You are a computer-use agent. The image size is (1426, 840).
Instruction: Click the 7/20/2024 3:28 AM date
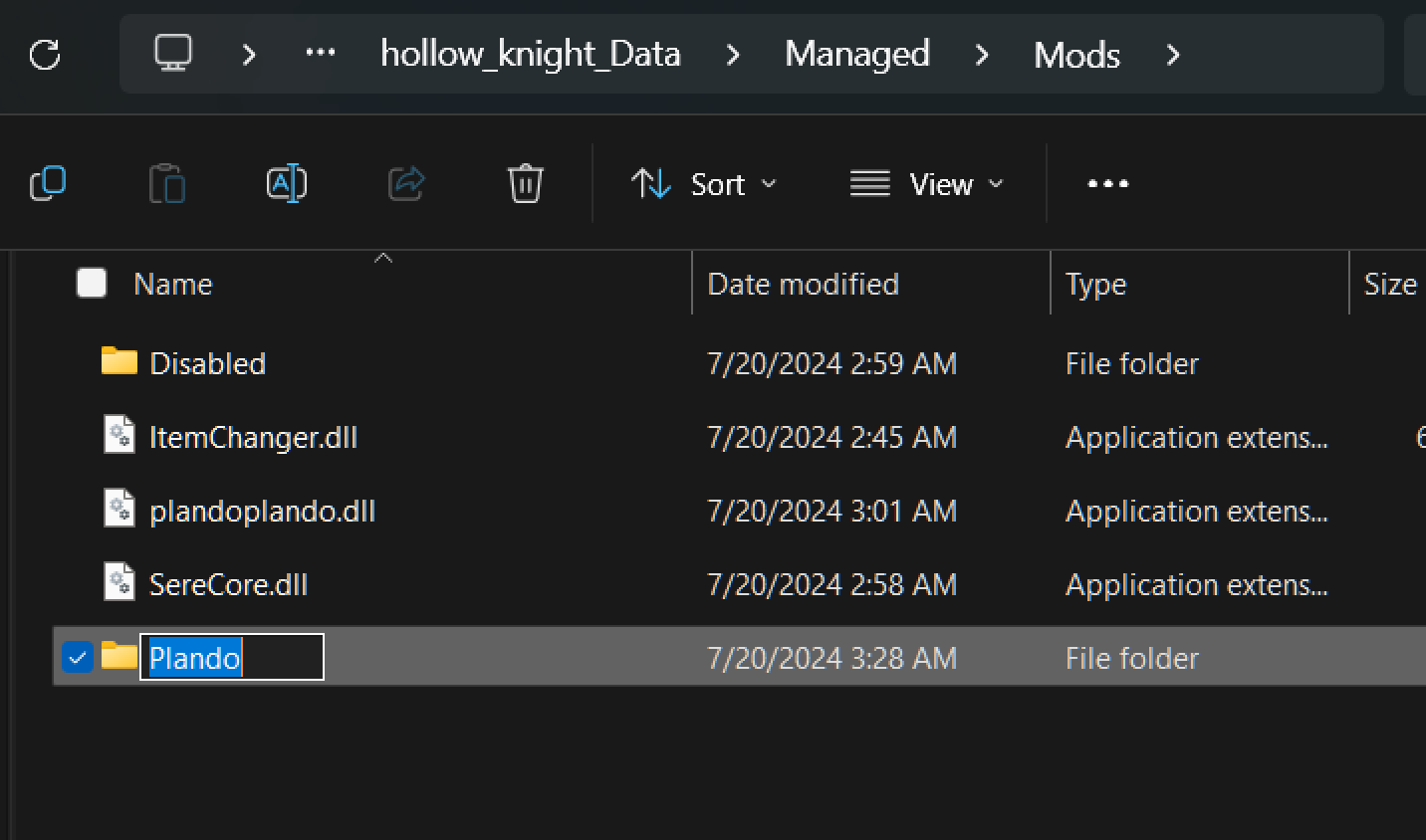point(832,658)
